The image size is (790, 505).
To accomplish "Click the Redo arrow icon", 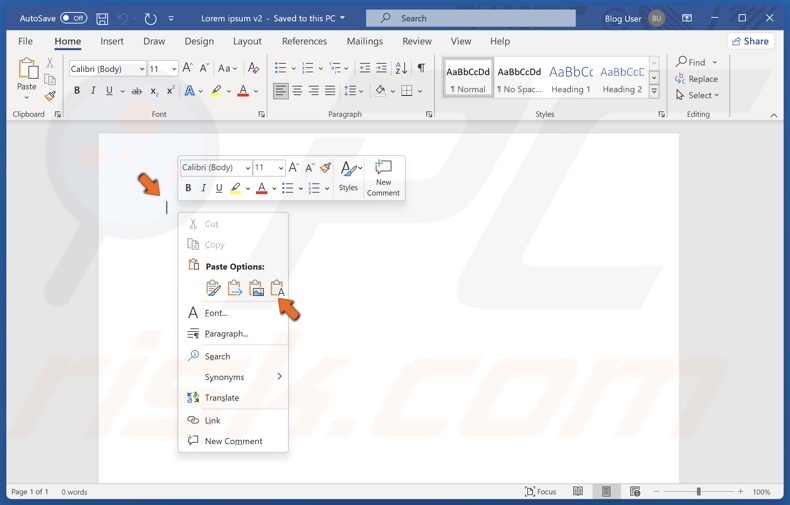I will pos(150,19).
